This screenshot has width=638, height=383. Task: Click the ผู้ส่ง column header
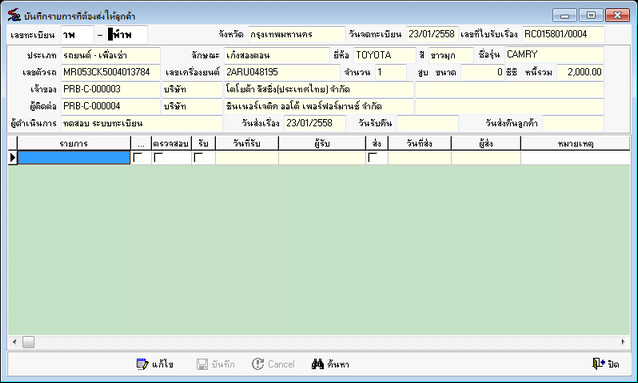click(486, 143)
